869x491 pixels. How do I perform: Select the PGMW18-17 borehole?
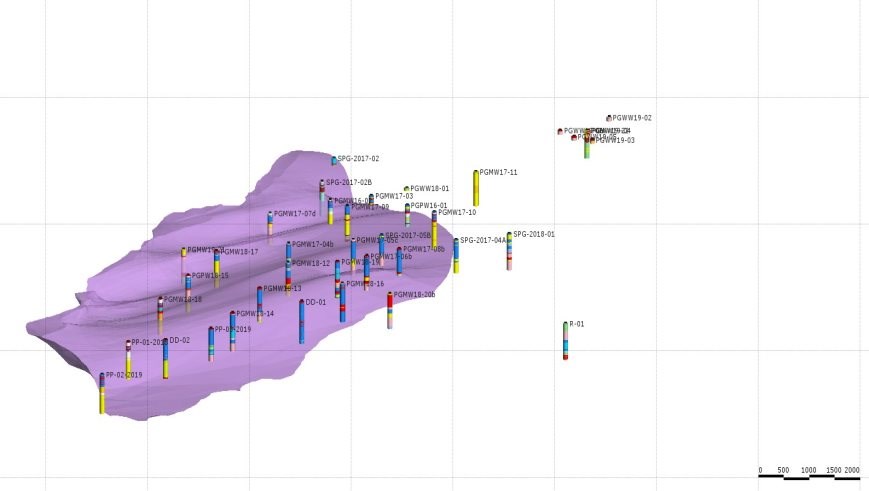pos(217,262)
